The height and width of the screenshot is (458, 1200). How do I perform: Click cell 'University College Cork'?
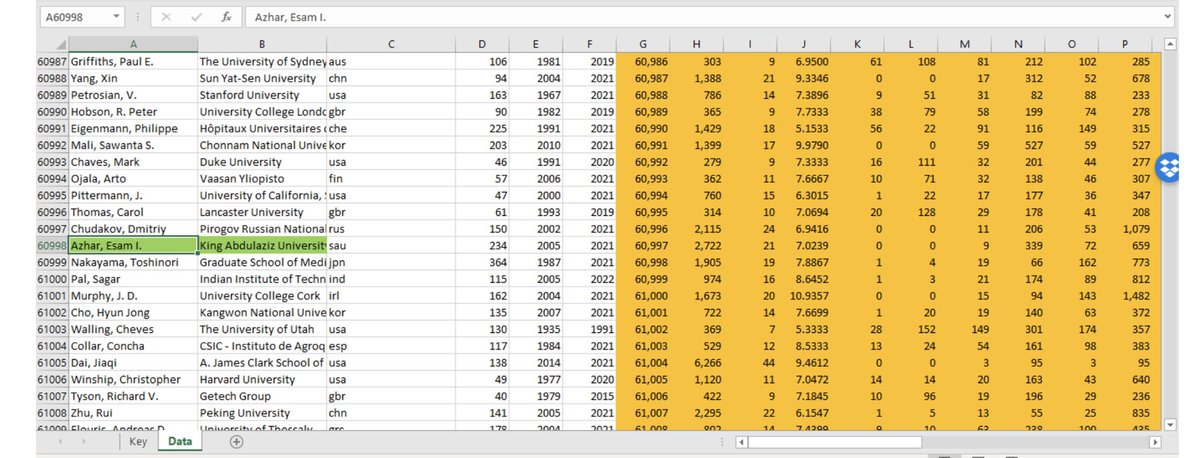(262, 295)
